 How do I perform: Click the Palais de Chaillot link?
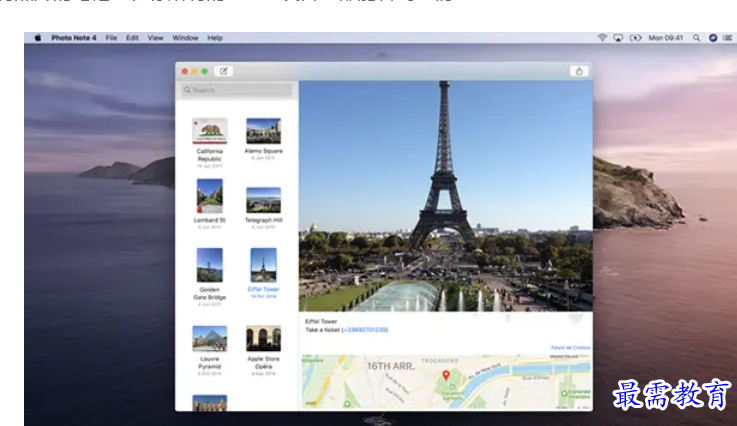coord(570,347)
